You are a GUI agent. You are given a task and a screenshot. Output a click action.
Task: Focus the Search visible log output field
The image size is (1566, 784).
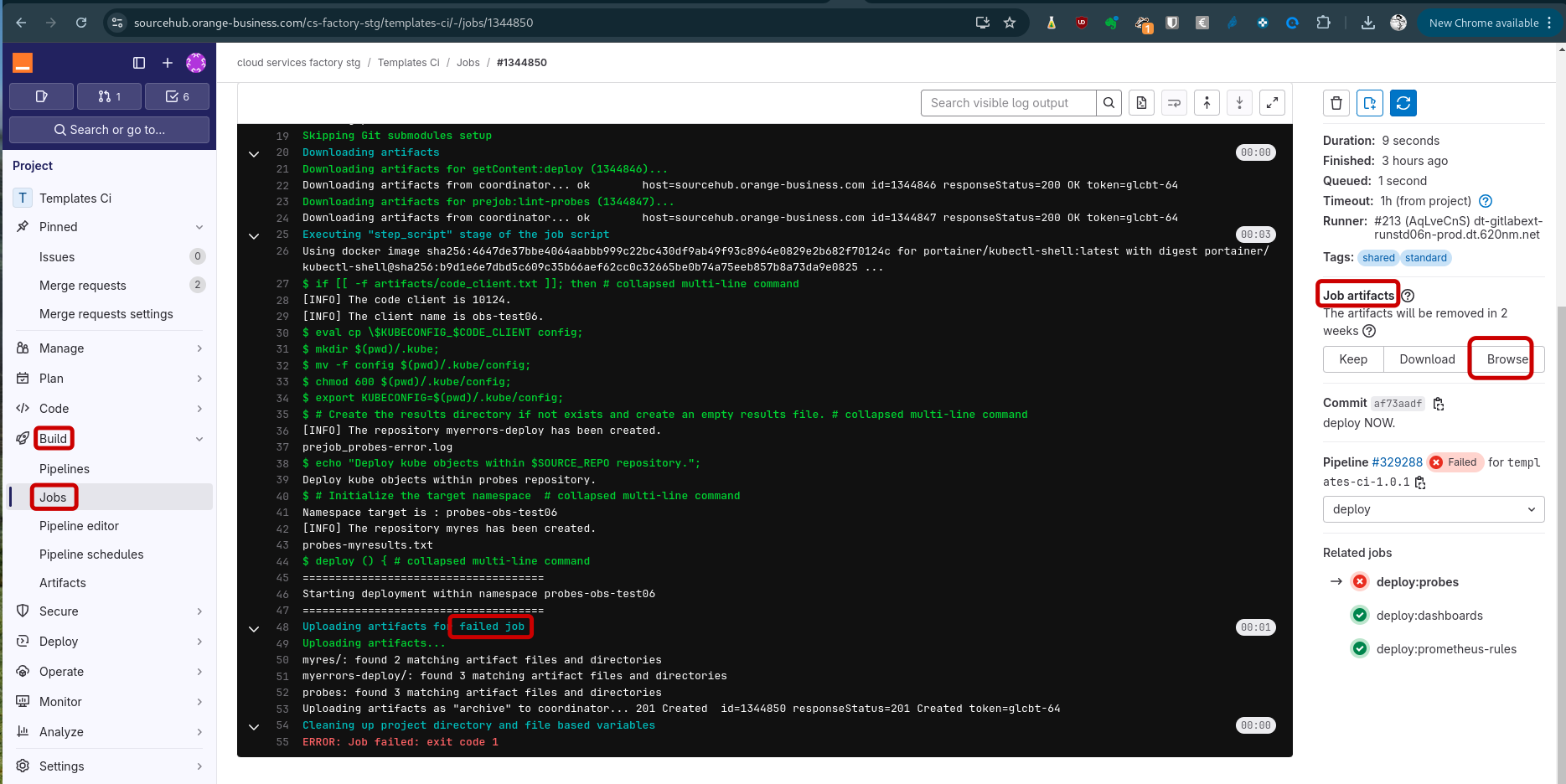(1008, 103)
